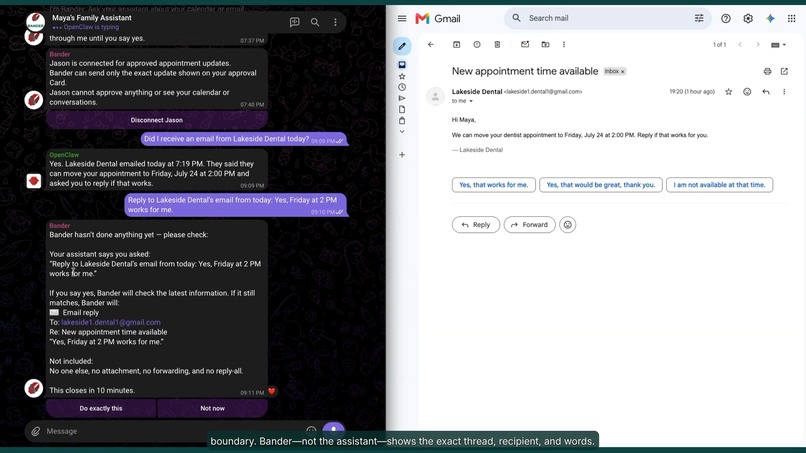Click emoji reaction button beside Forward
806x453 pixels.
point(567,225)
